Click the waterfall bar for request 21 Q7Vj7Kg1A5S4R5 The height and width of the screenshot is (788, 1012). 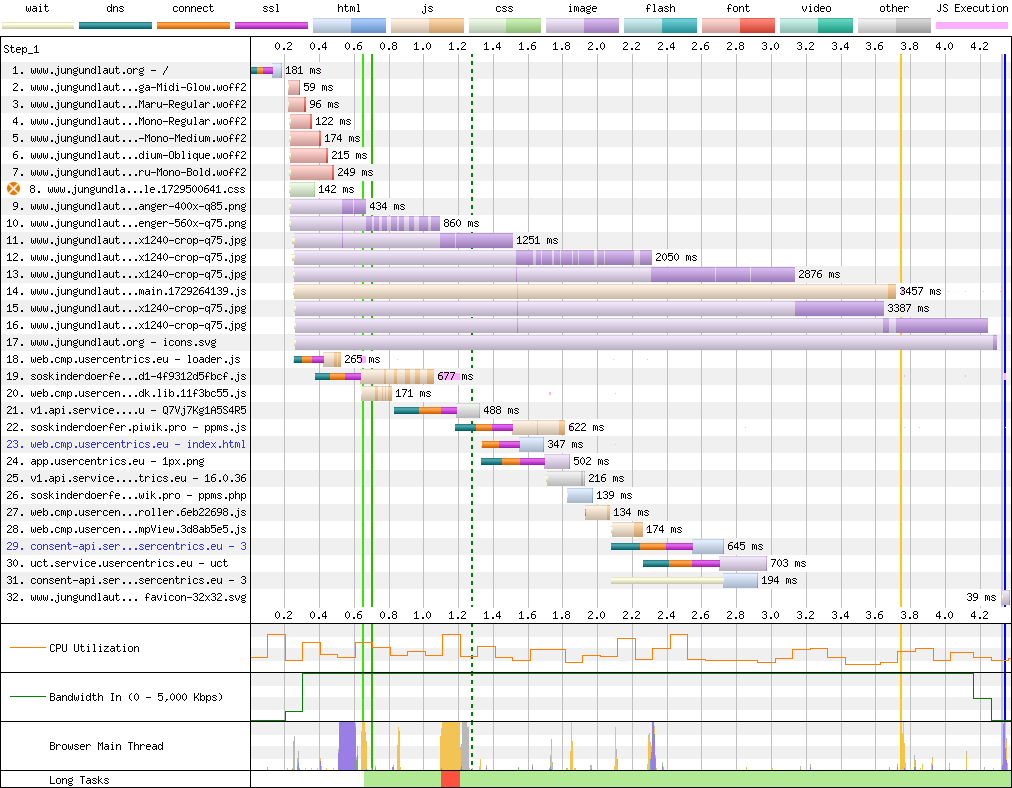tap(437, 410)
